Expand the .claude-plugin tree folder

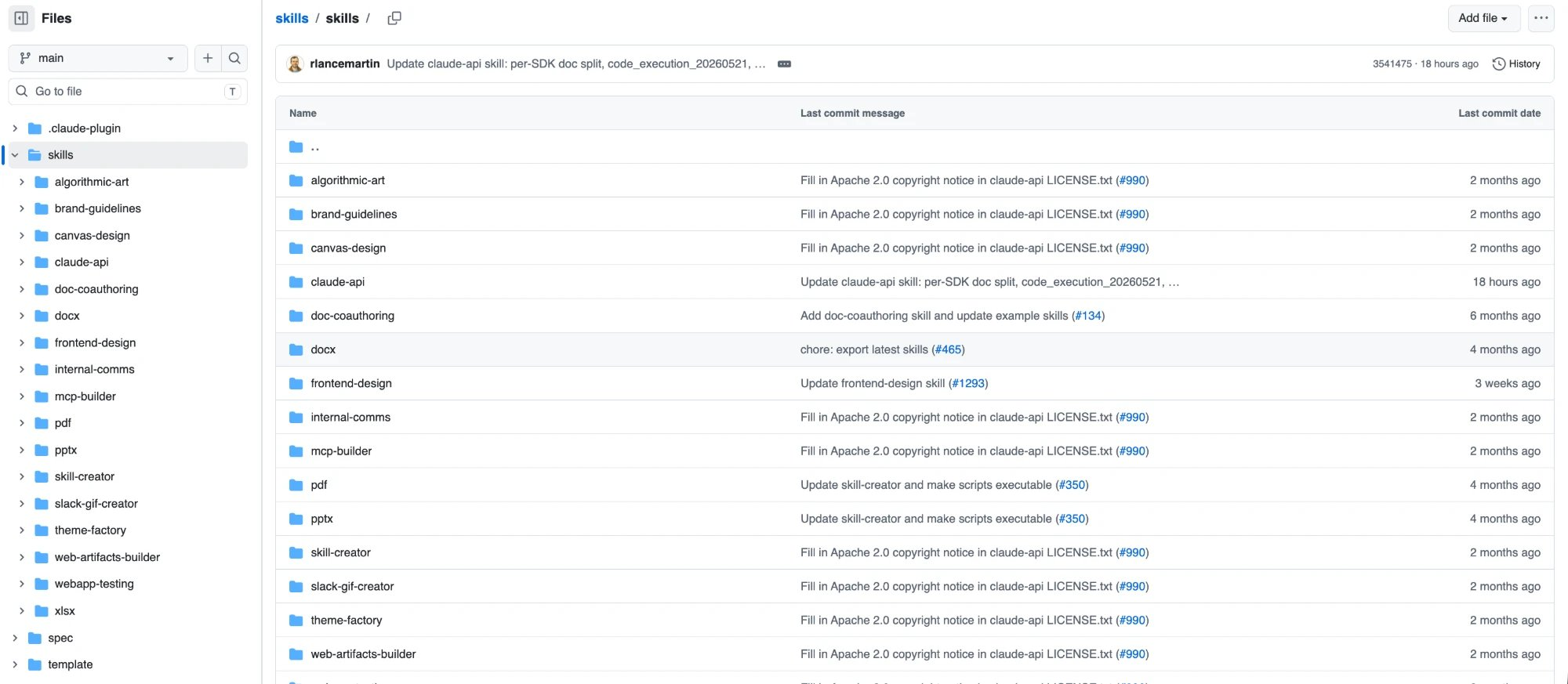[x=15, y=128]
